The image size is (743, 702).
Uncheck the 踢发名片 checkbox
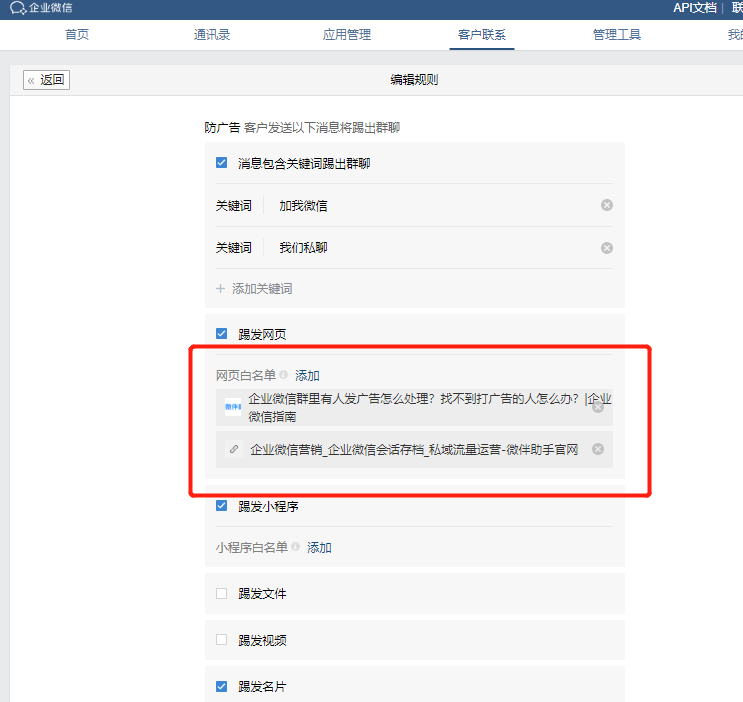click(221, 686)
